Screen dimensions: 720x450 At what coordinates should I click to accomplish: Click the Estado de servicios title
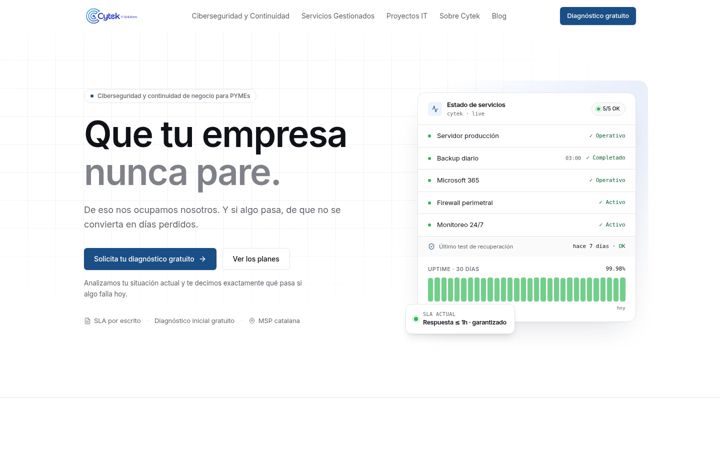[476, 105]
